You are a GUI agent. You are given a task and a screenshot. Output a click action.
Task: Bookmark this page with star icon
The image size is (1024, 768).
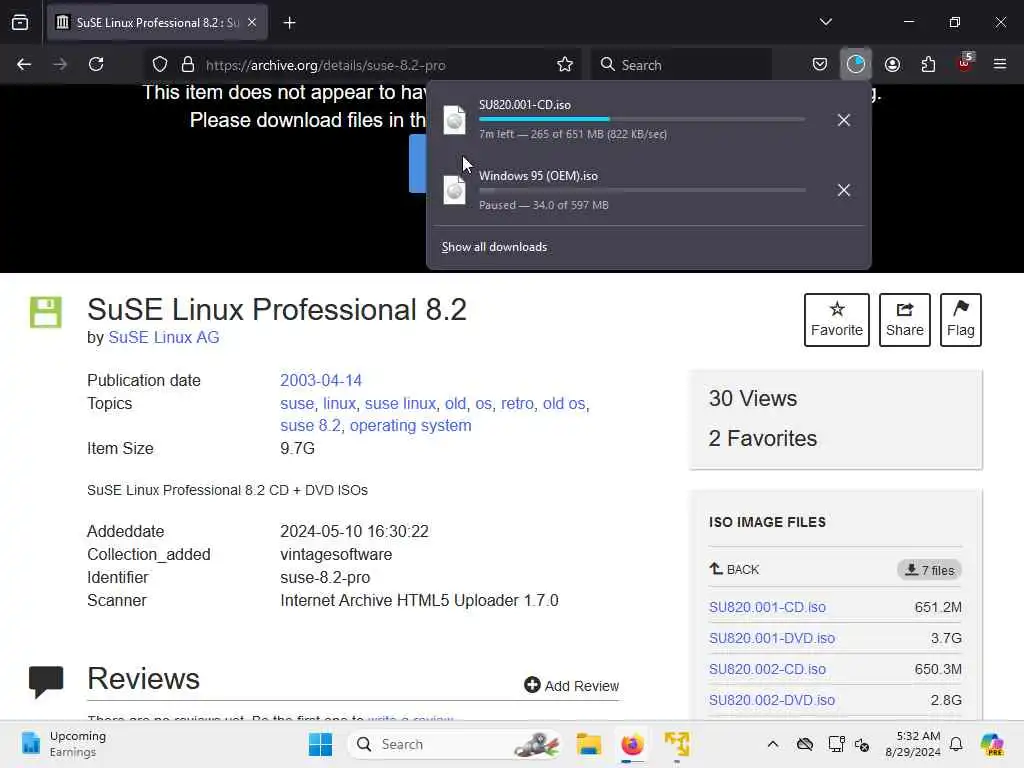click(x=565, y=64)
